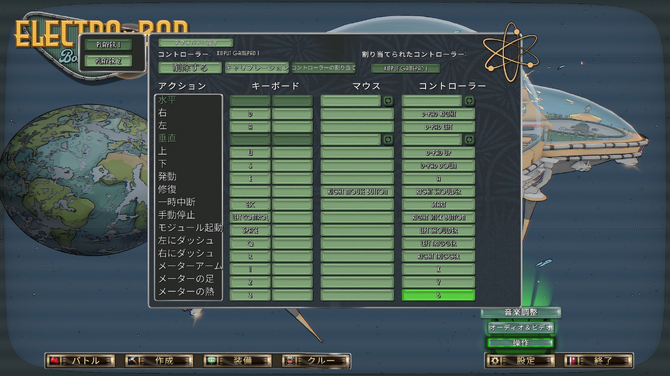Open the バトル menu with boxing glove icon
Screen dimensions: 670x376
(80, 361)
